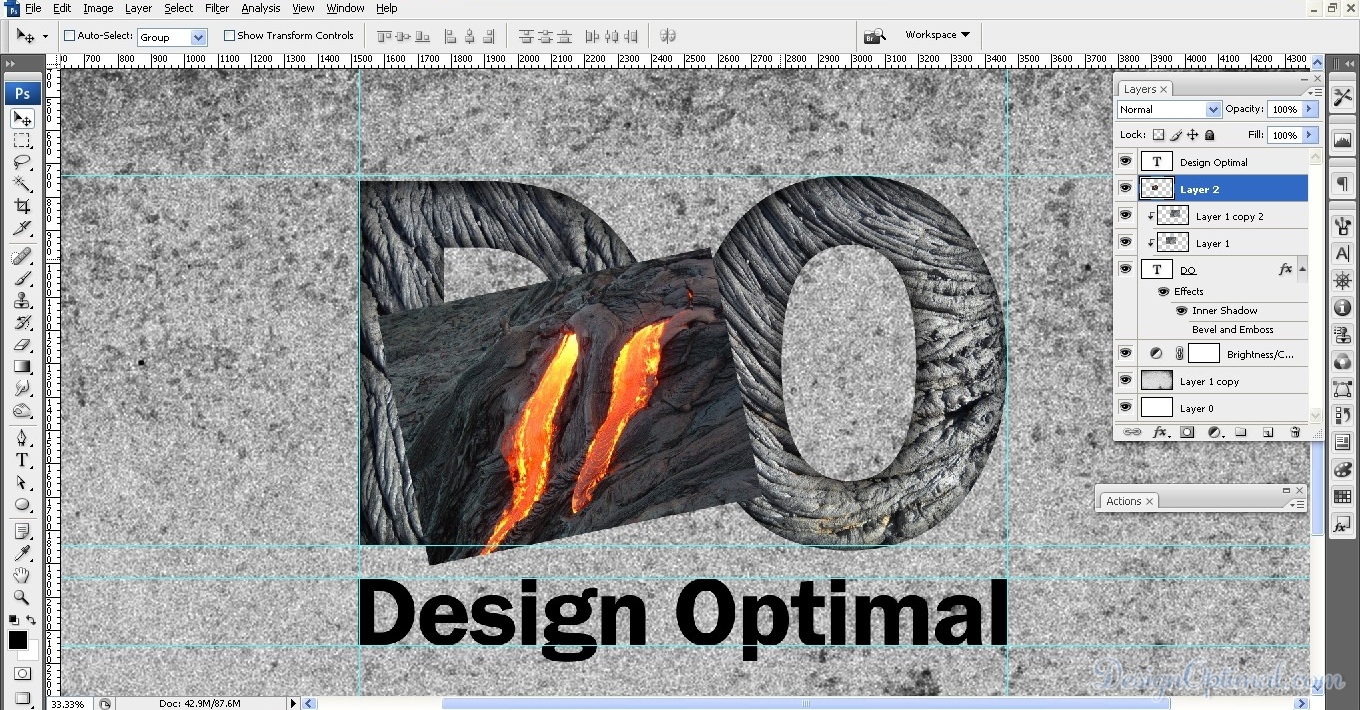Select the Move tool in the toolbox
This screenshot has height=710, width=1360.
pos(22,119)
